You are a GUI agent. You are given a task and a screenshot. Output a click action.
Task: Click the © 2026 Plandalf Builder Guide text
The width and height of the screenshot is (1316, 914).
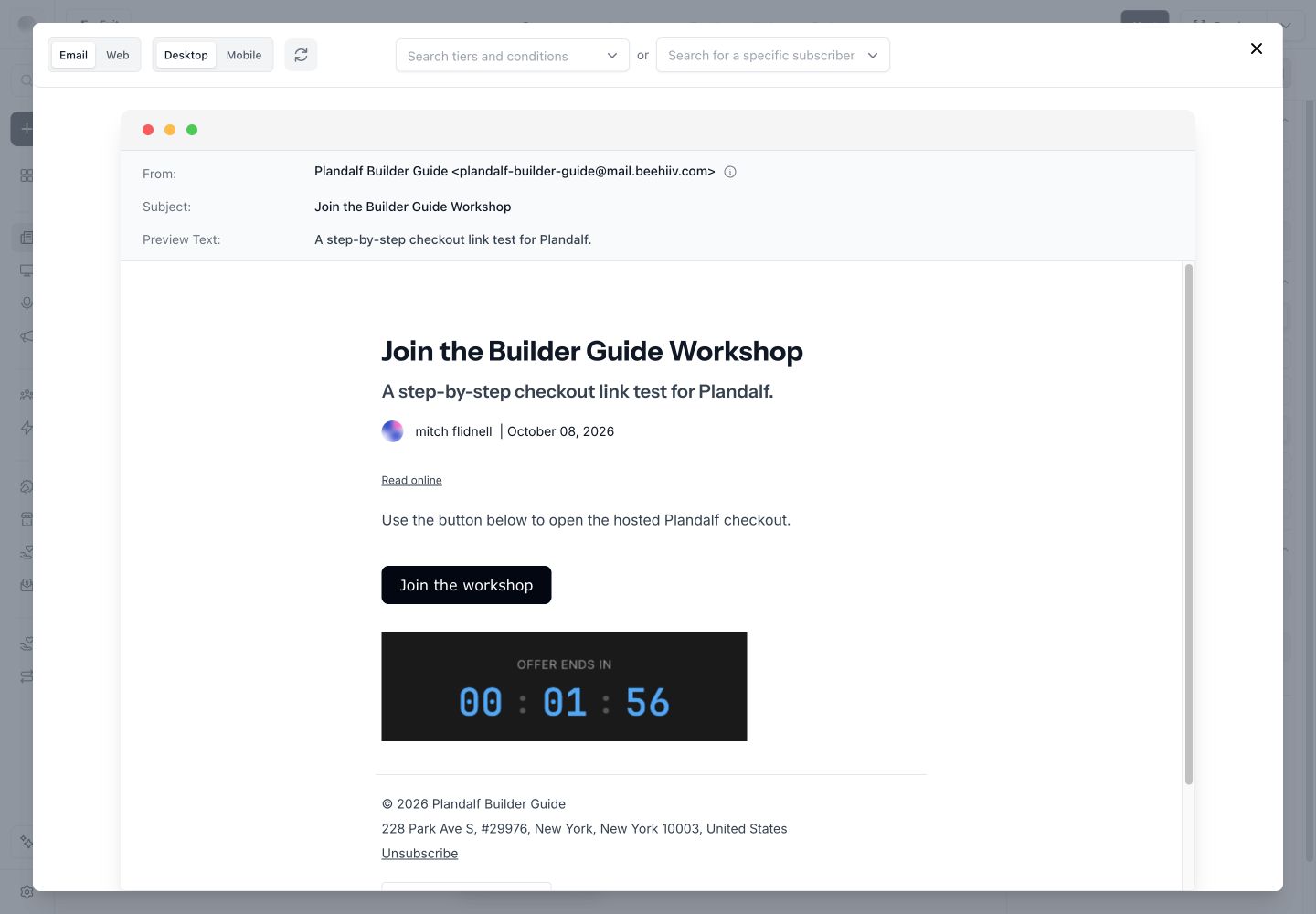(473, 804)
